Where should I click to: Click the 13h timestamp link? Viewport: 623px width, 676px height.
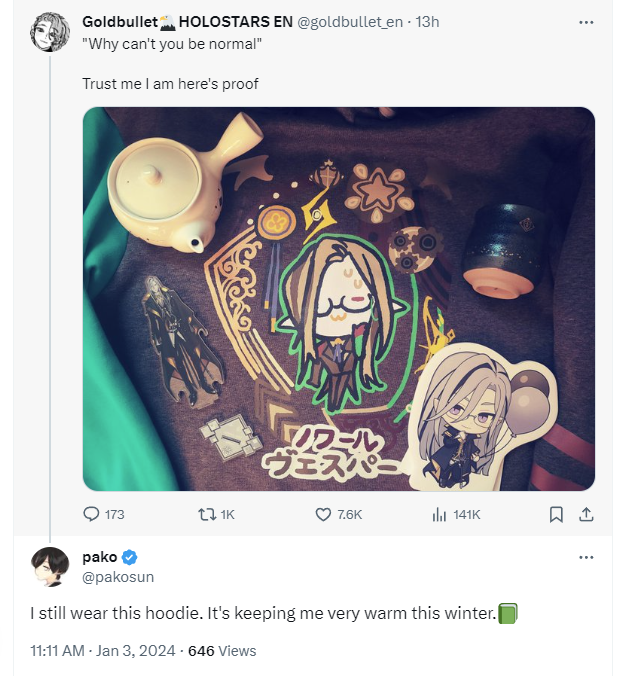(427, 22)
